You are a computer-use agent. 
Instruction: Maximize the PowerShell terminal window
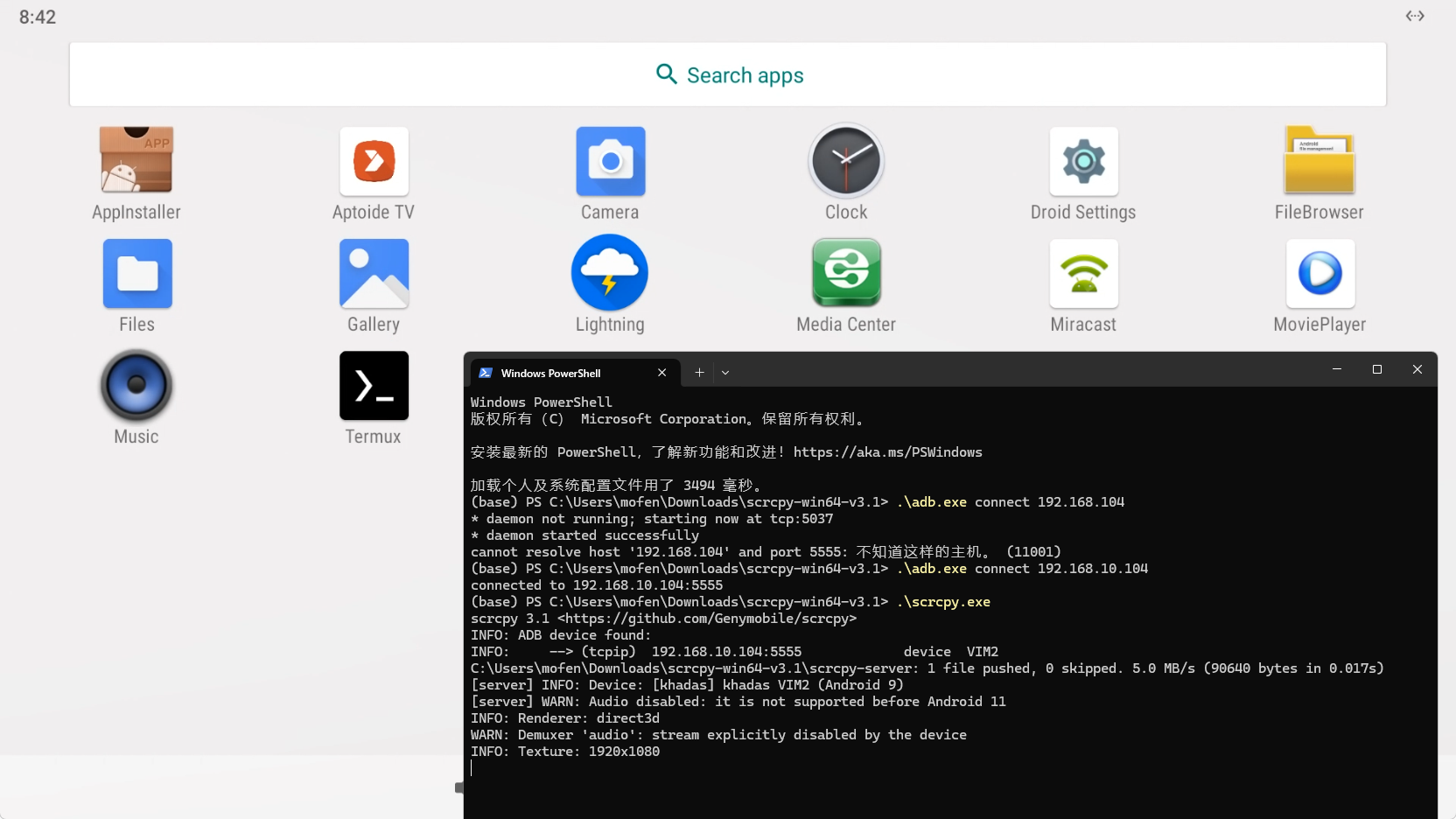(x=1377, y=370)
